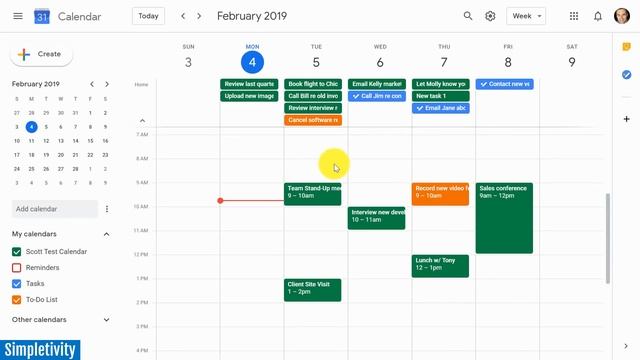Open the completed Contact new task on Friday
Viewport: 640px width, 360px height.
click(504, 84)
